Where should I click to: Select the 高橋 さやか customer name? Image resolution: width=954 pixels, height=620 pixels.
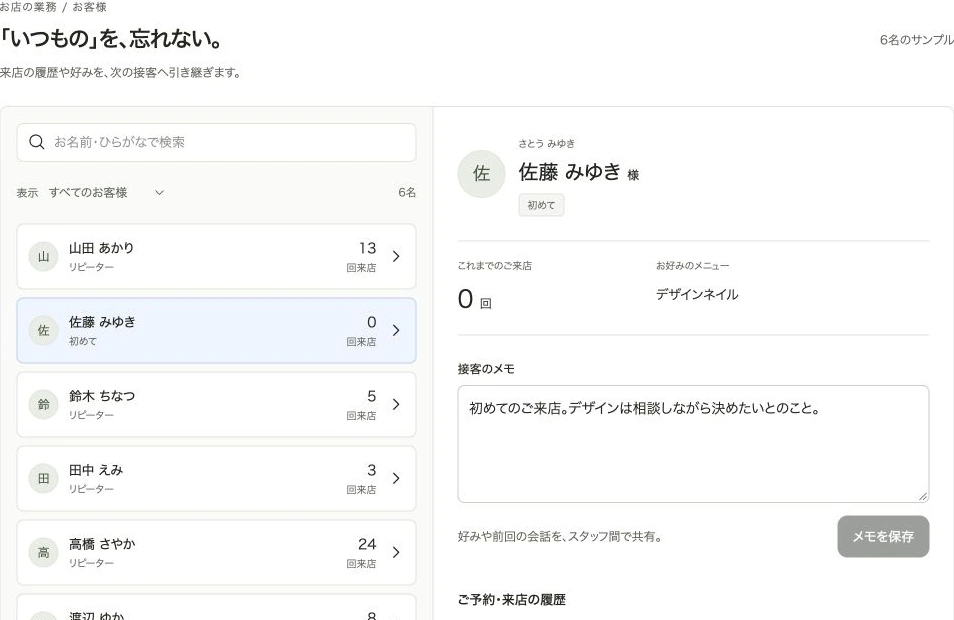tap(102, 544)
